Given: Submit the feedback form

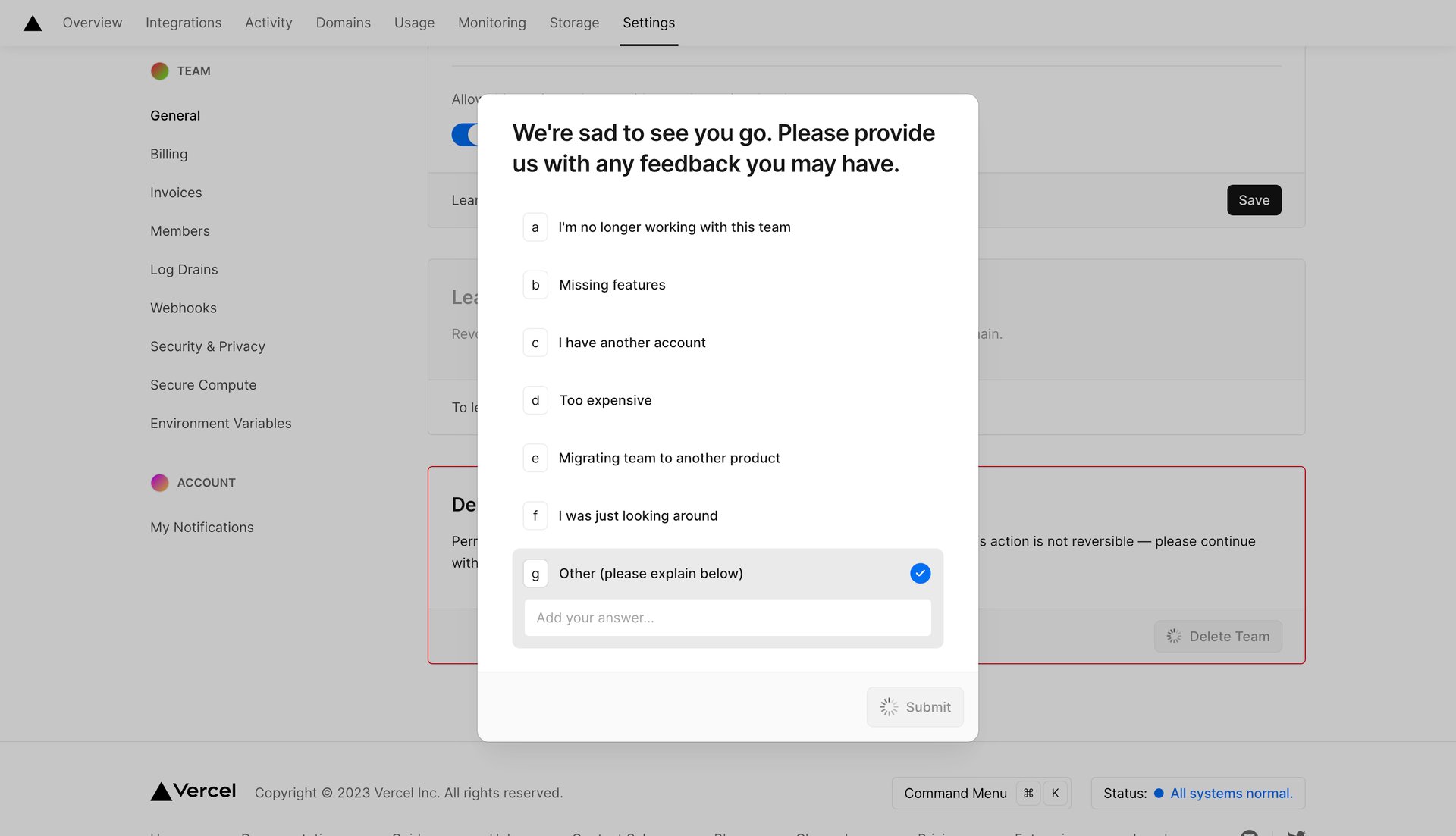Looking at the screenshot, I should pos(915,706).
